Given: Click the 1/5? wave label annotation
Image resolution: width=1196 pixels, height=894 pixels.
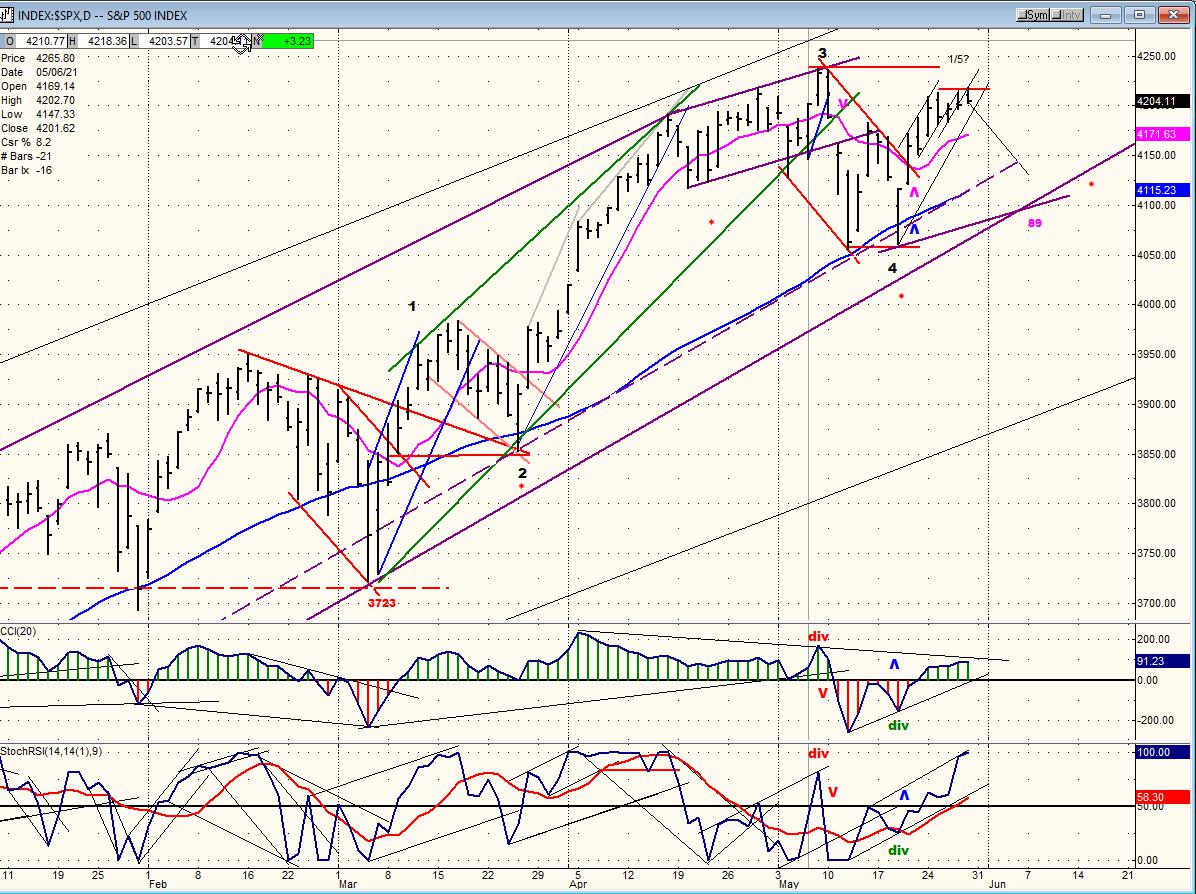Looking at the screenshot, I should tap(959, 59).
